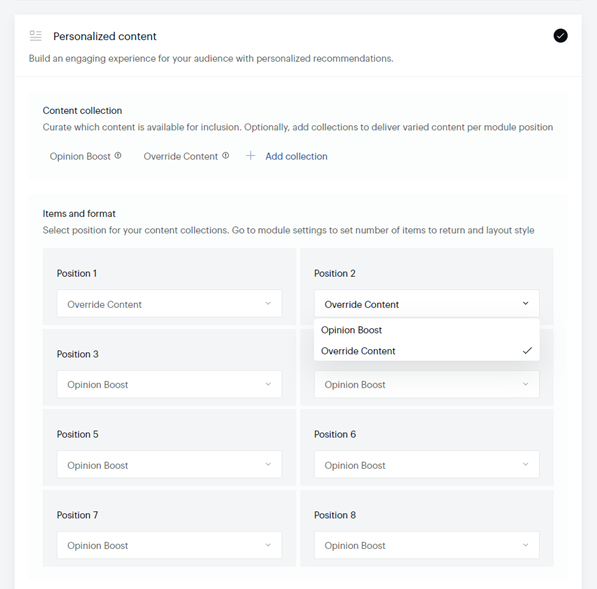Choose Opinion Boost in the open menu
Screen dimensions: 597x589
(426, 330)
